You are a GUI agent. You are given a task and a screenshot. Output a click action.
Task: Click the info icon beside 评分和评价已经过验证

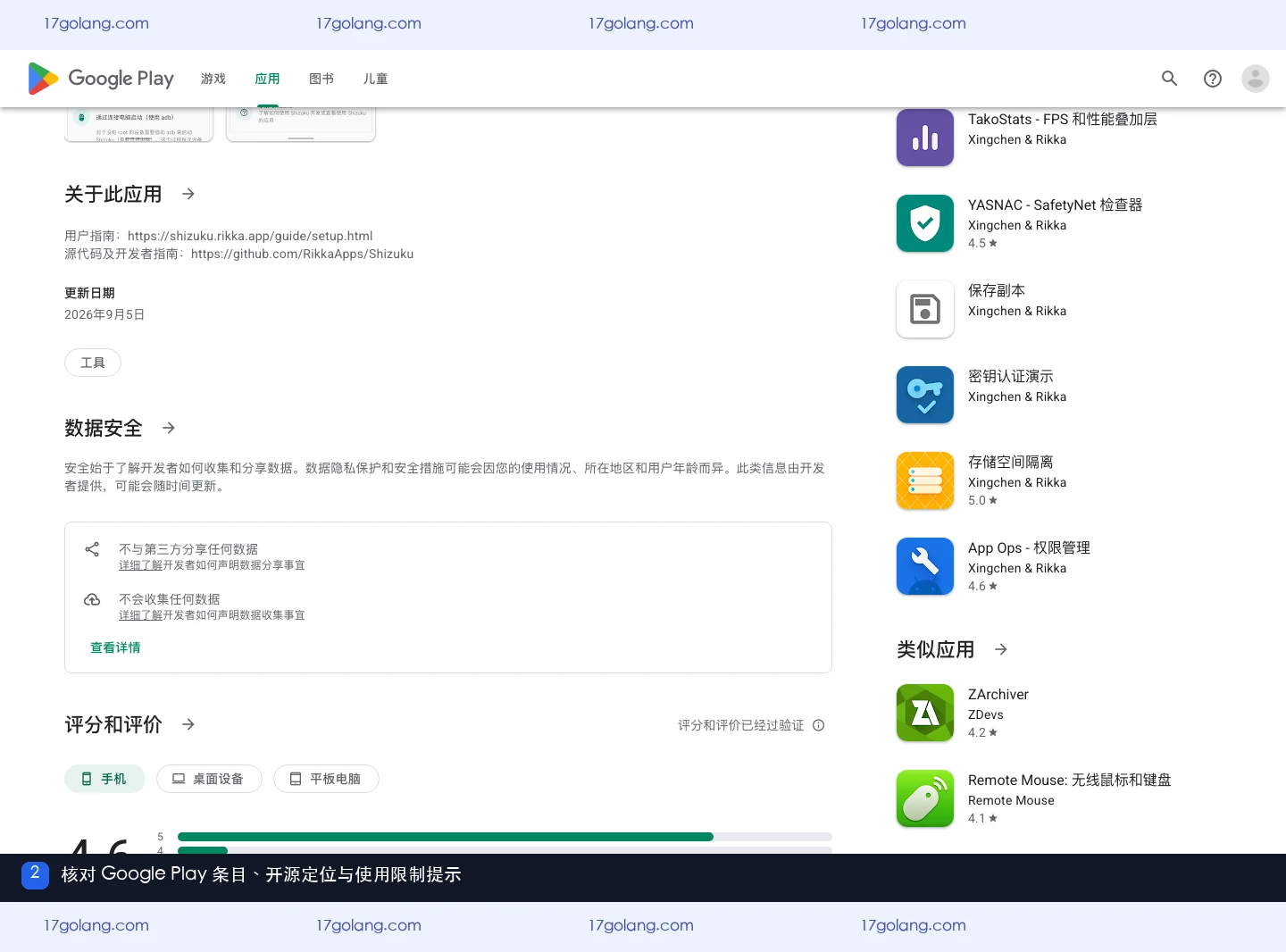coord(819,725)
